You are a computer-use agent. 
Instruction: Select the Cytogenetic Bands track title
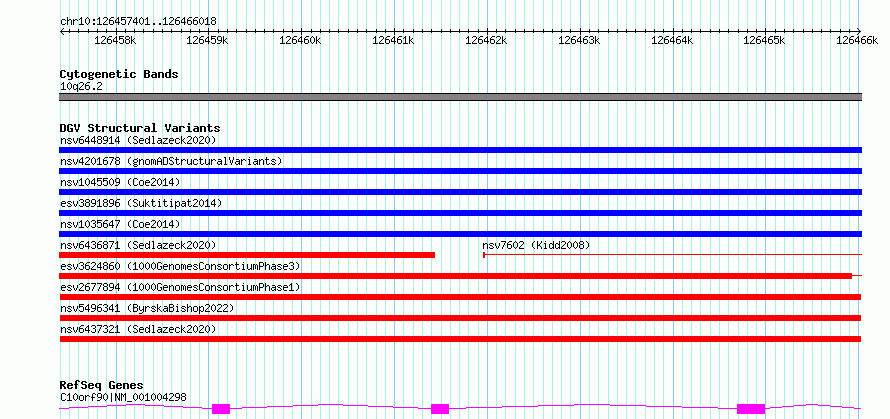[x=119, y=74]
